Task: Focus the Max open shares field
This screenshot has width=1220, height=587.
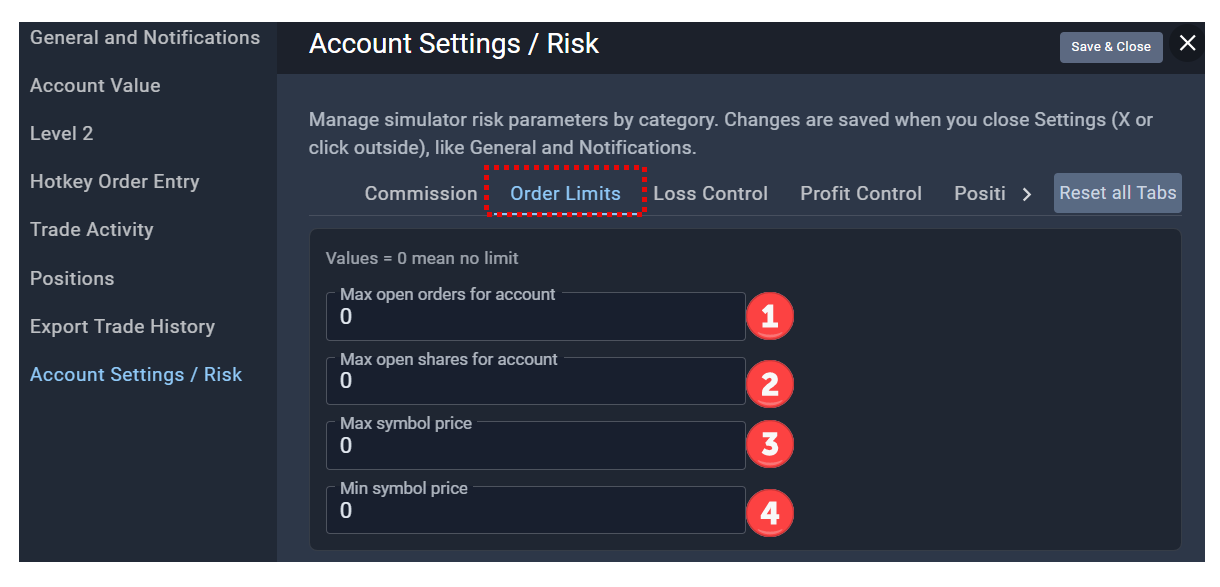Action: [x=535, y=380]
